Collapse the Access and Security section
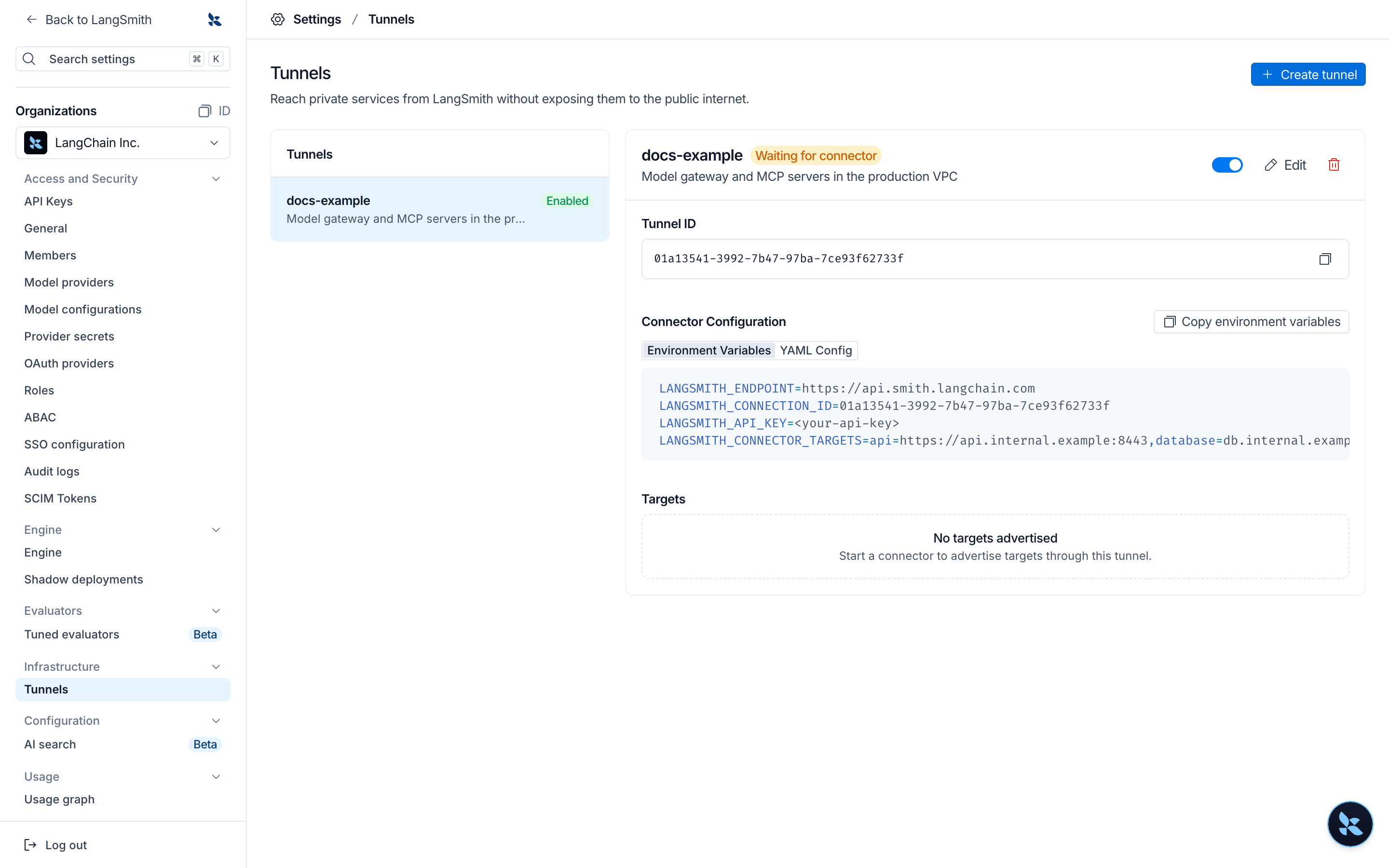 coord(216,178)
